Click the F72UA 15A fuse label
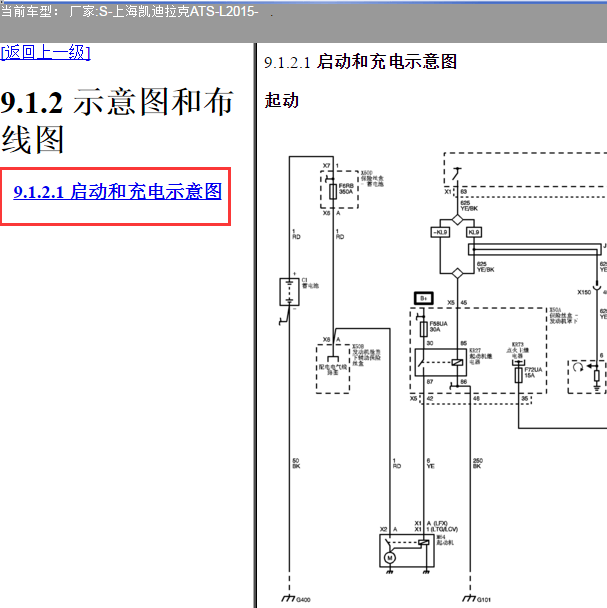 point(533,373)
